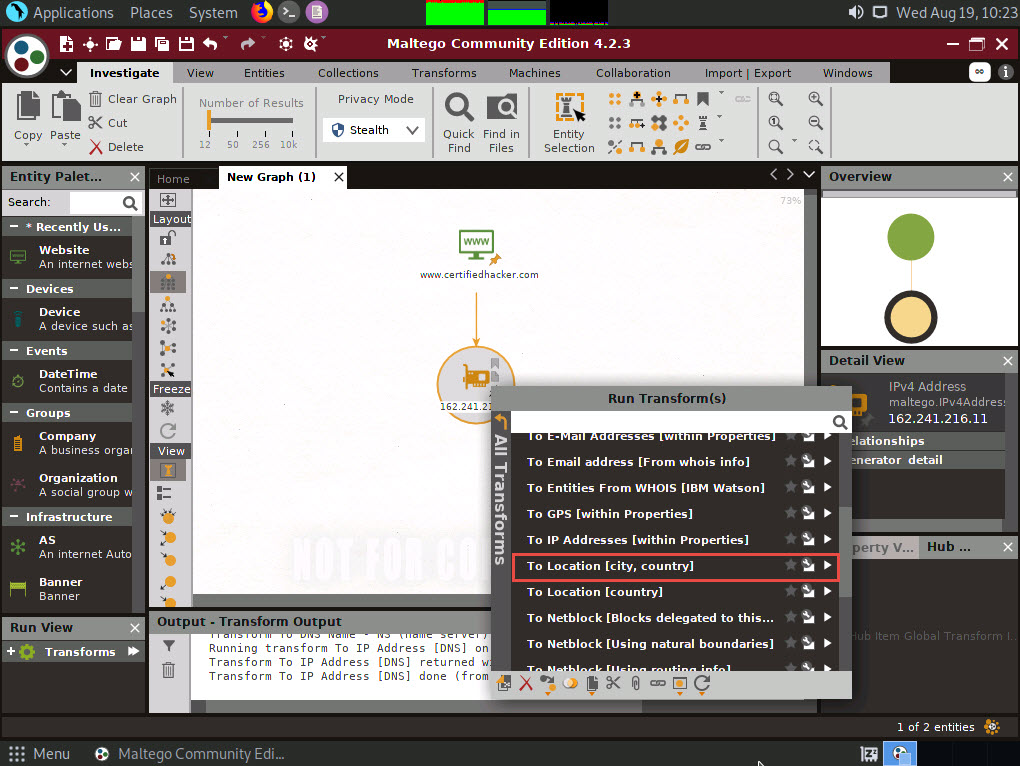Click the save icon in title bar
Image resolution: width=1020 pixels, height=766 pixels.
click(x=138, y=44)
